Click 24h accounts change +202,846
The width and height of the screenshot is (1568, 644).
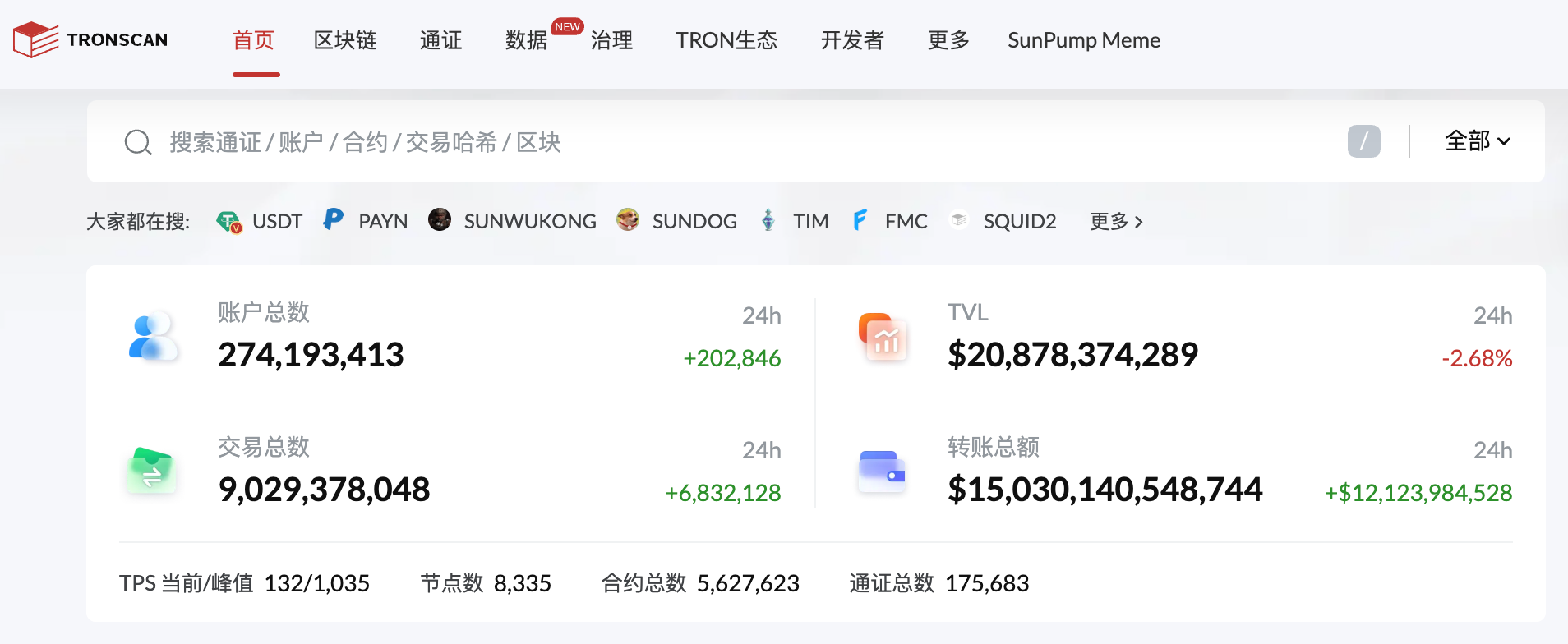731,358
